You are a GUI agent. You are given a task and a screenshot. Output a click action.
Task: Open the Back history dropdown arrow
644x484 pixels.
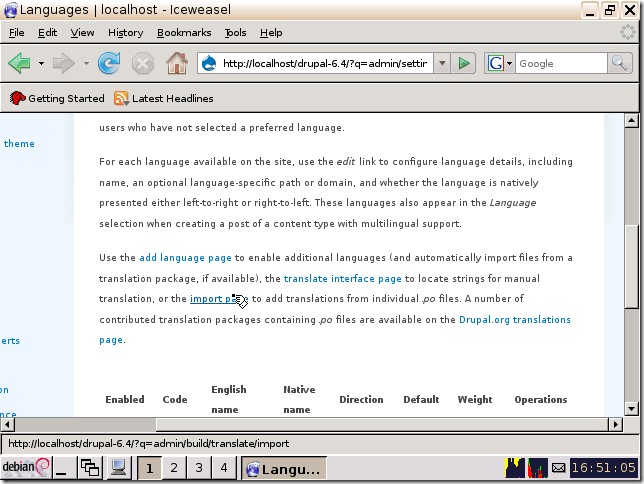pyautogui.click(x=41, y=63)
